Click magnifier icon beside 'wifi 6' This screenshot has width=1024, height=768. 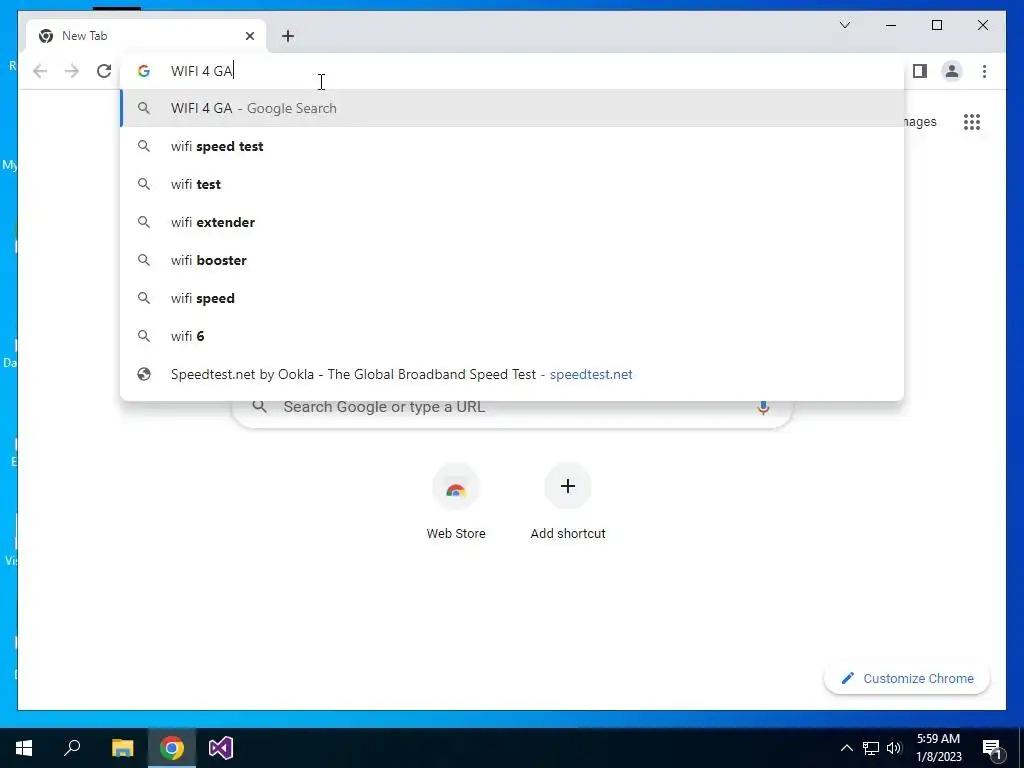point(144,336)
